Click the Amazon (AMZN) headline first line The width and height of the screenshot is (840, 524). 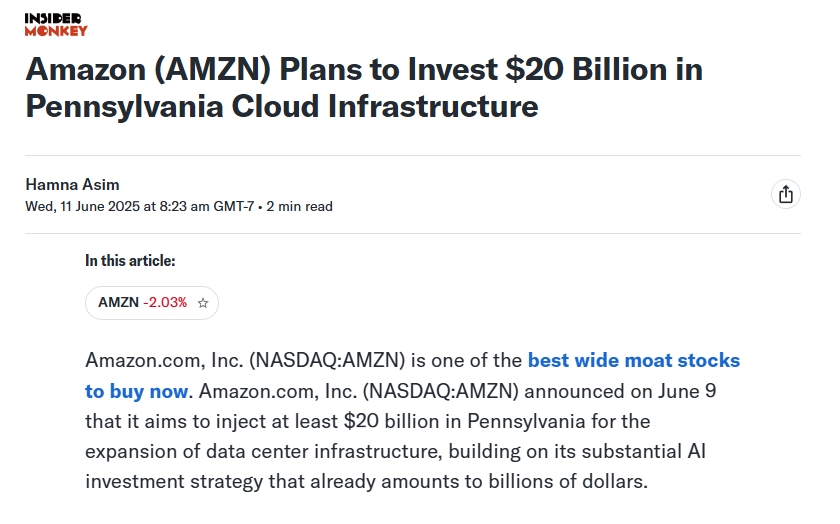pyautogui.click(x=364, y=70)
